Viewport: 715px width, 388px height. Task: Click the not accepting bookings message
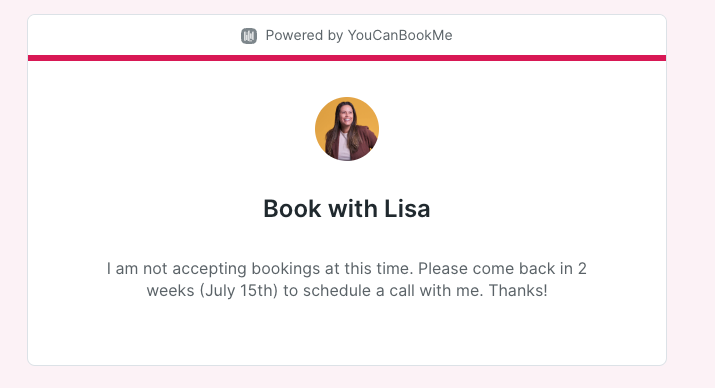pos(347,279)
